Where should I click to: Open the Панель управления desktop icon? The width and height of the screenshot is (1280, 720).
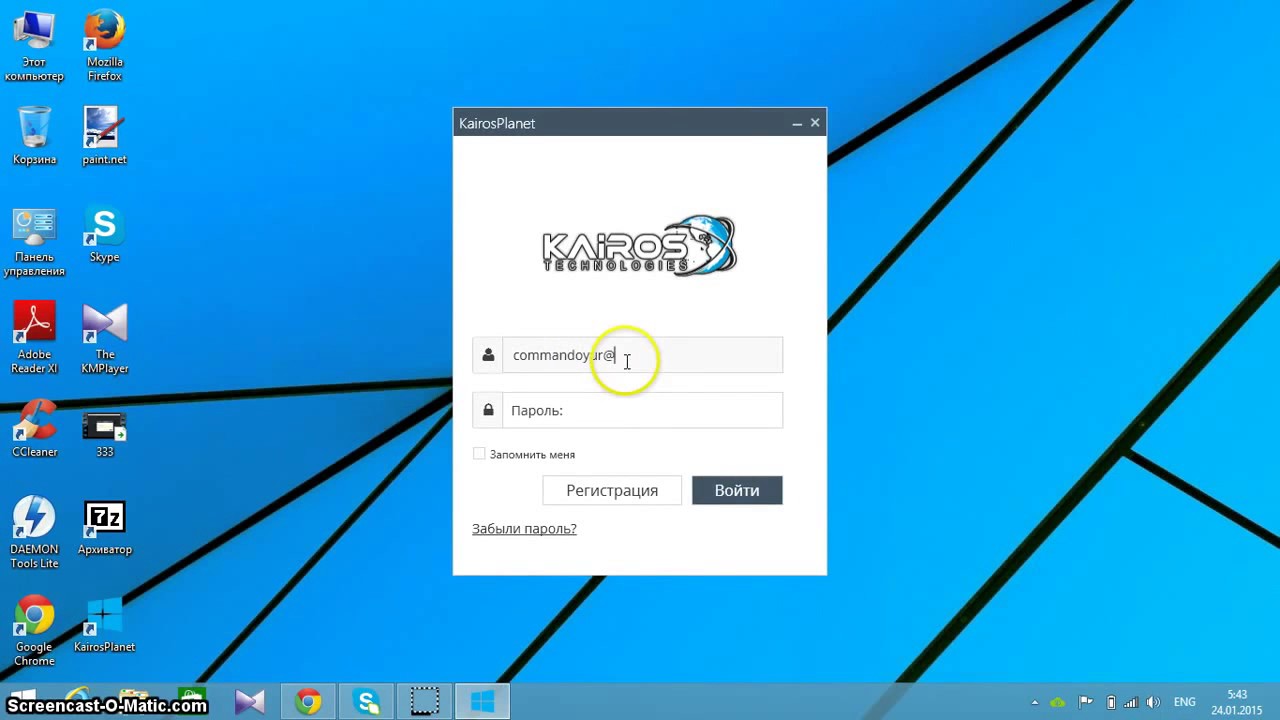(x=34, y=242)
